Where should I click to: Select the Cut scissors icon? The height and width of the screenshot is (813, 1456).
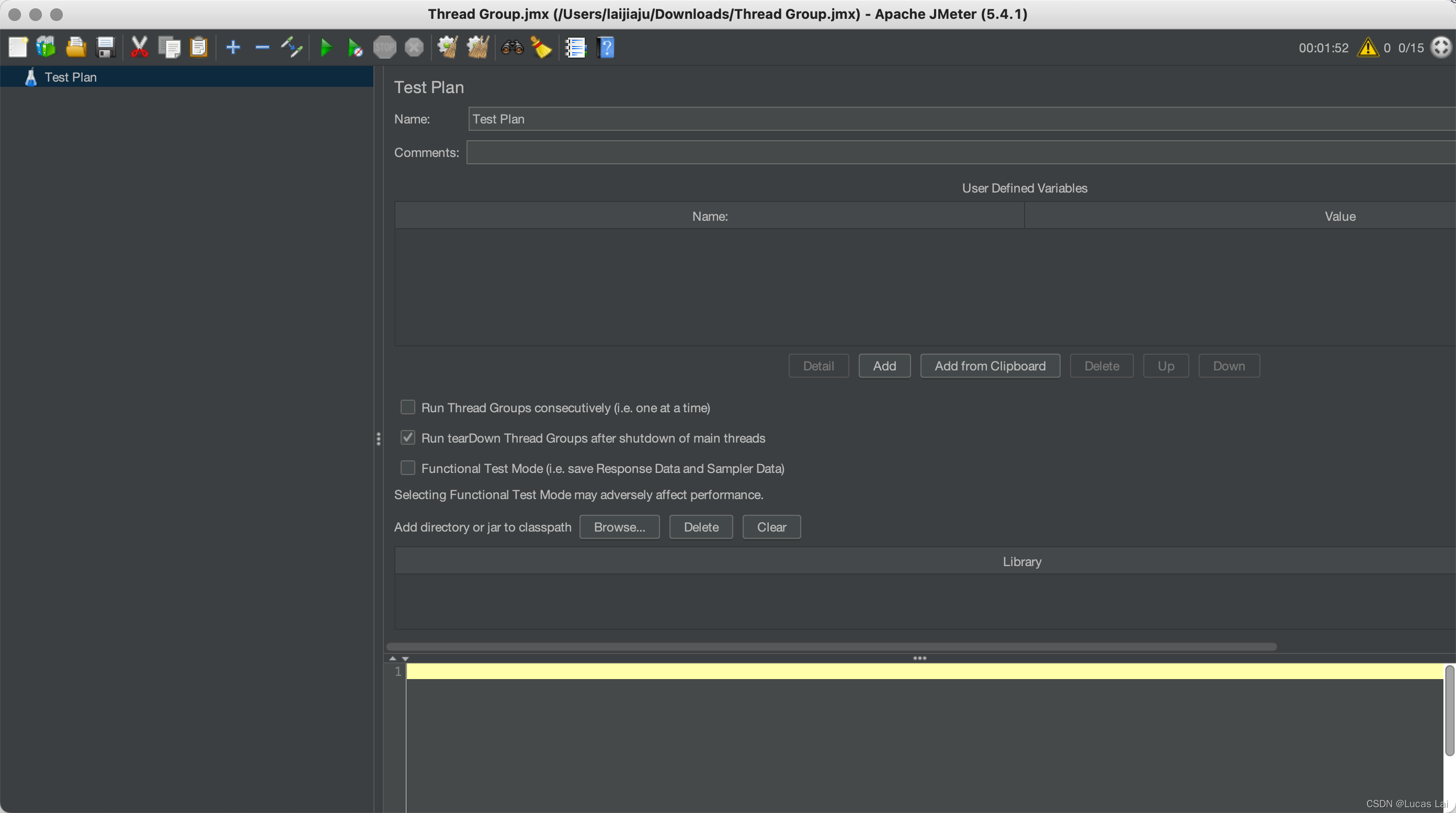pos(139,48)
